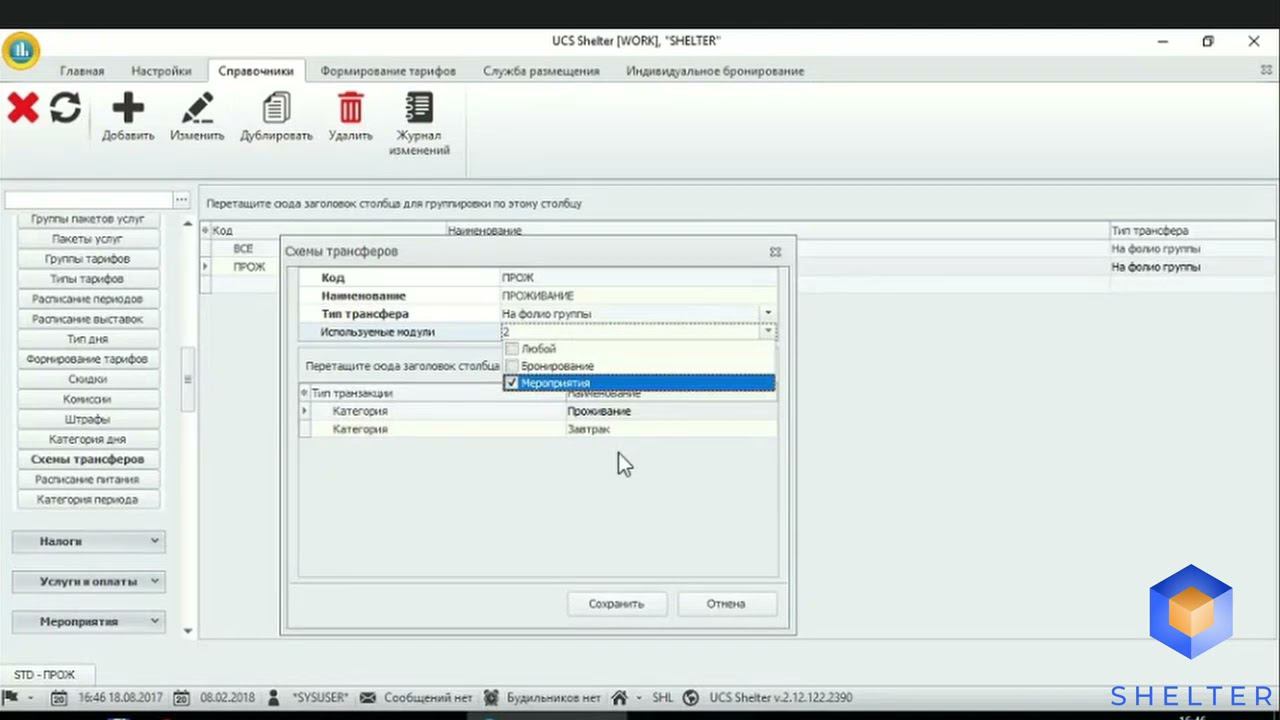Select Тип дня in sidebar
1280x720 pixels.
88,339
